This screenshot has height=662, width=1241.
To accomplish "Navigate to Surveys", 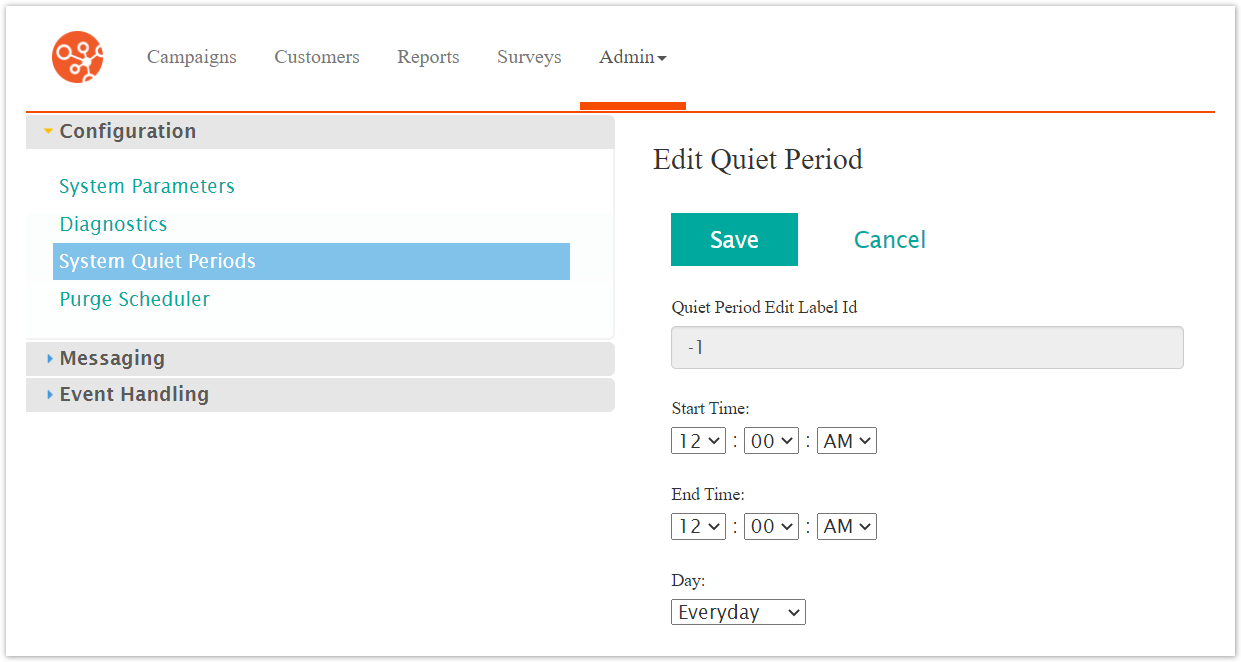I will 529,57.
